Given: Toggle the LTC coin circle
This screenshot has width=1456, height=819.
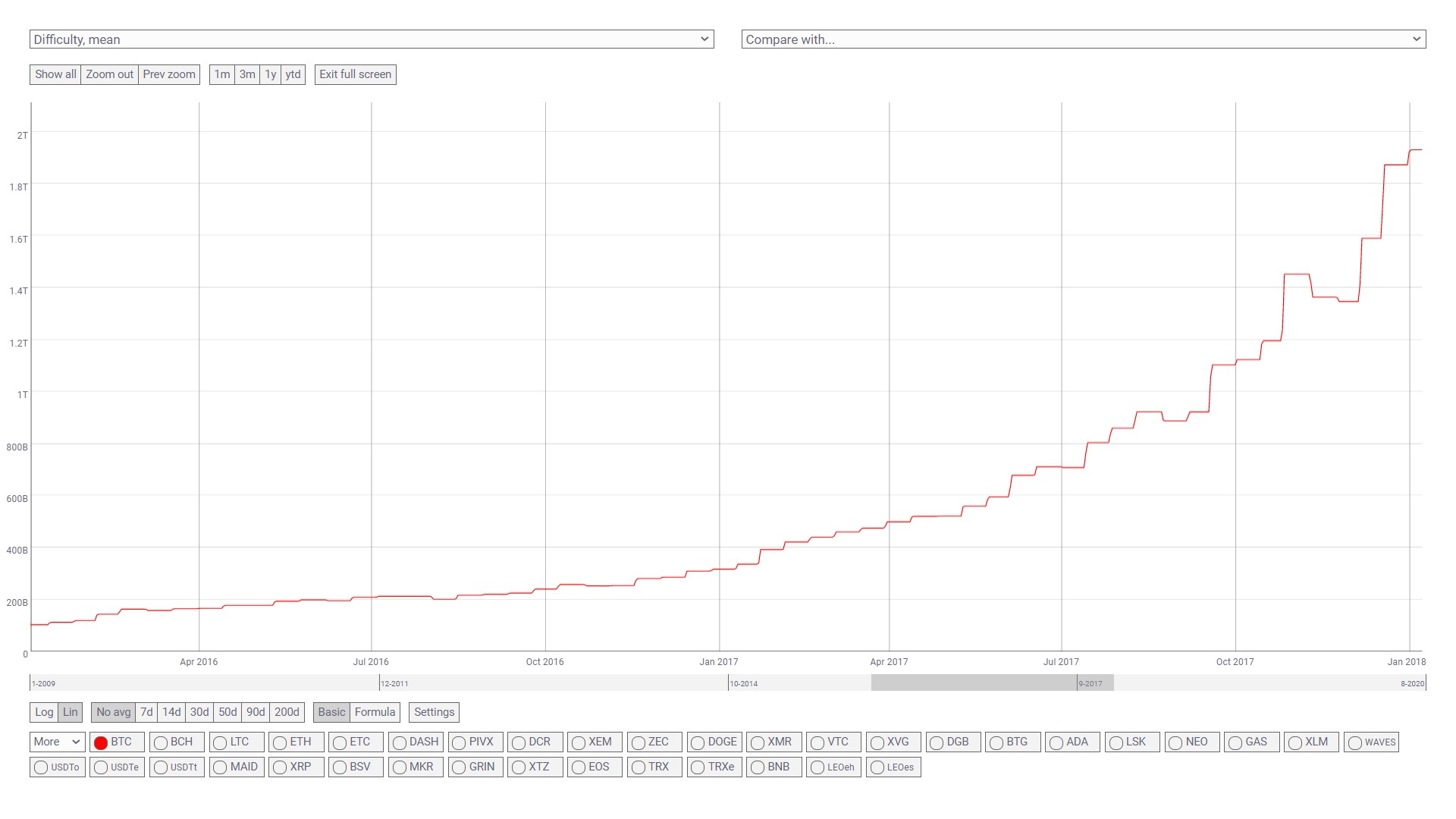Looking at the screenshot, I should pos(220,742).
